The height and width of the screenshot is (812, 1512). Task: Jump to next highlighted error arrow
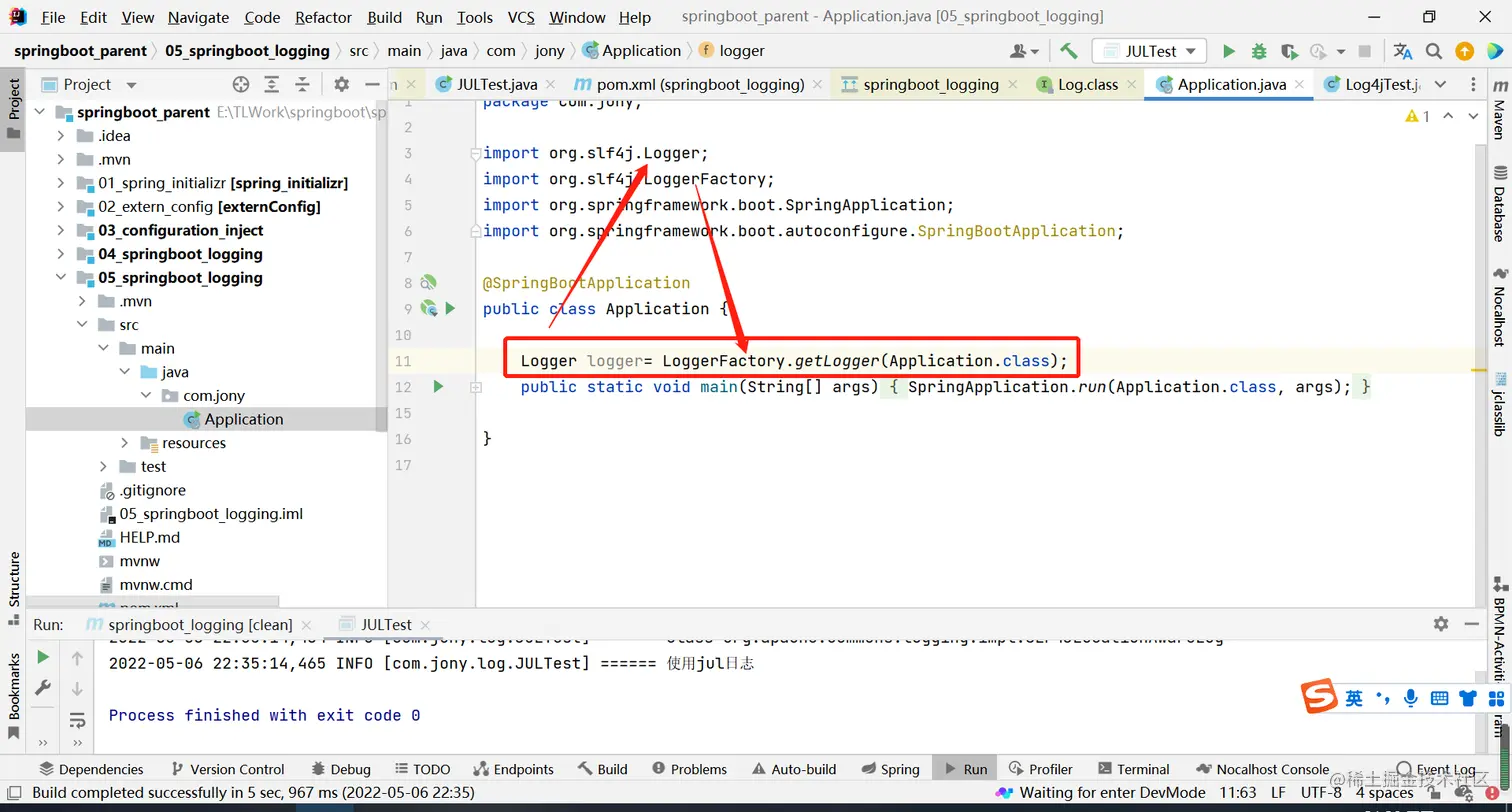[1473, 117]
